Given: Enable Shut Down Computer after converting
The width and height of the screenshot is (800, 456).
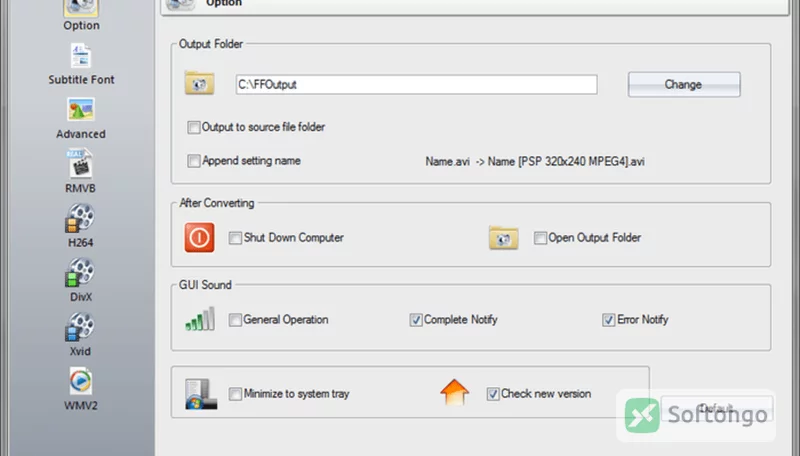Looking at the screenshot, I should tap(235, 238).
